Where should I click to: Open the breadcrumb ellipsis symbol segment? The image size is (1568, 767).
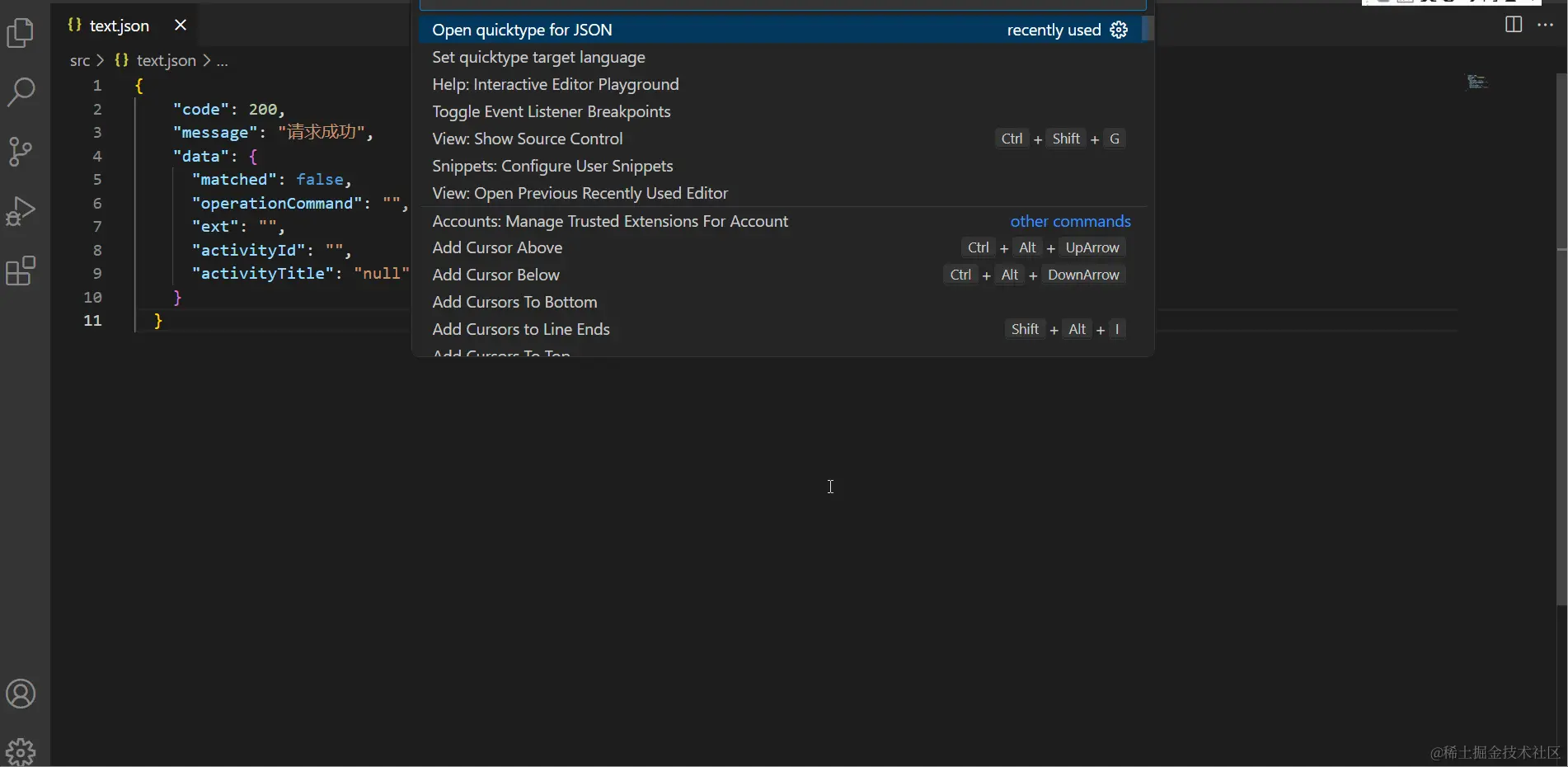222,61
